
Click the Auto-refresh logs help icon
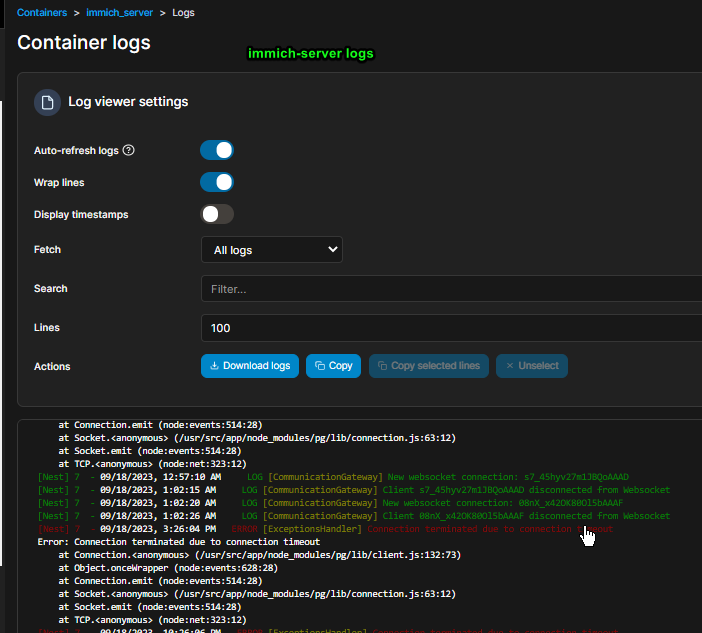[x=128, y=150]
